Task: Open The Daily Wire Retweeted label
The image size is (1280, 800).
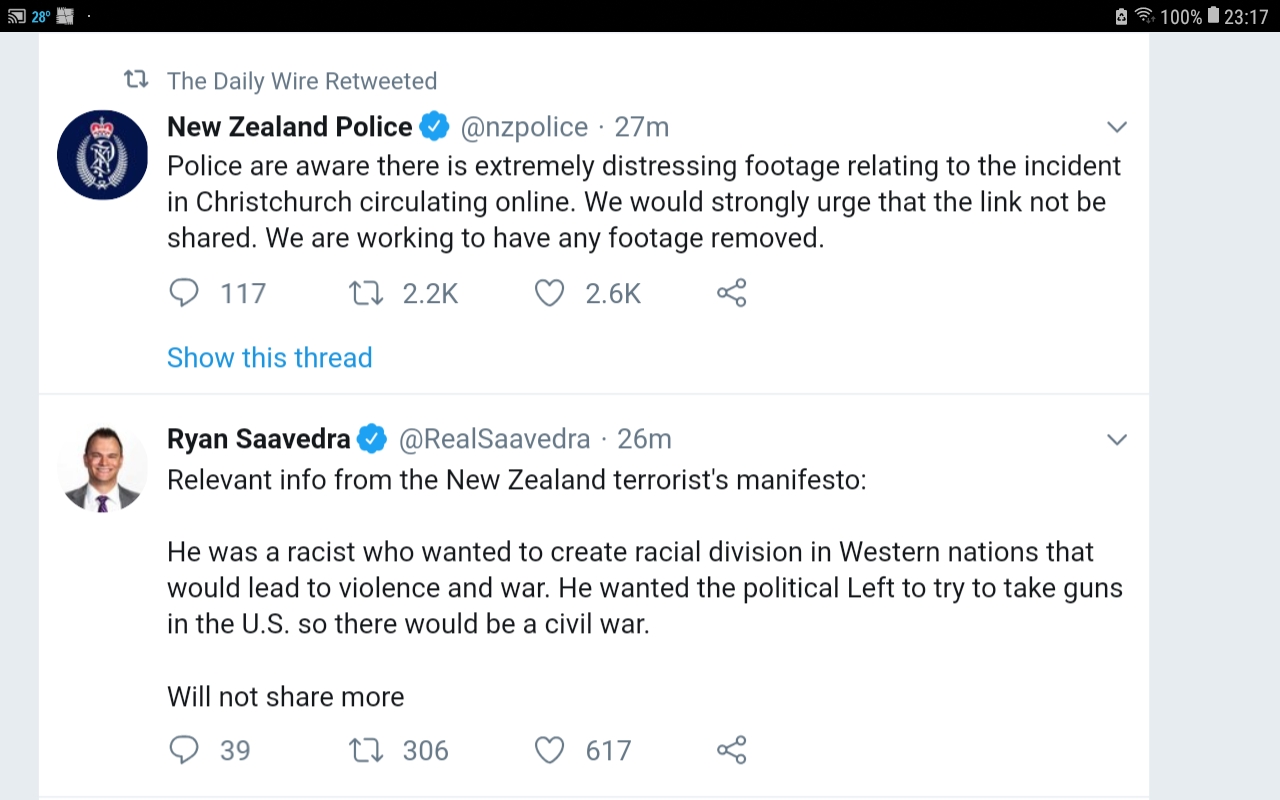Action: (x=301, y=81)
